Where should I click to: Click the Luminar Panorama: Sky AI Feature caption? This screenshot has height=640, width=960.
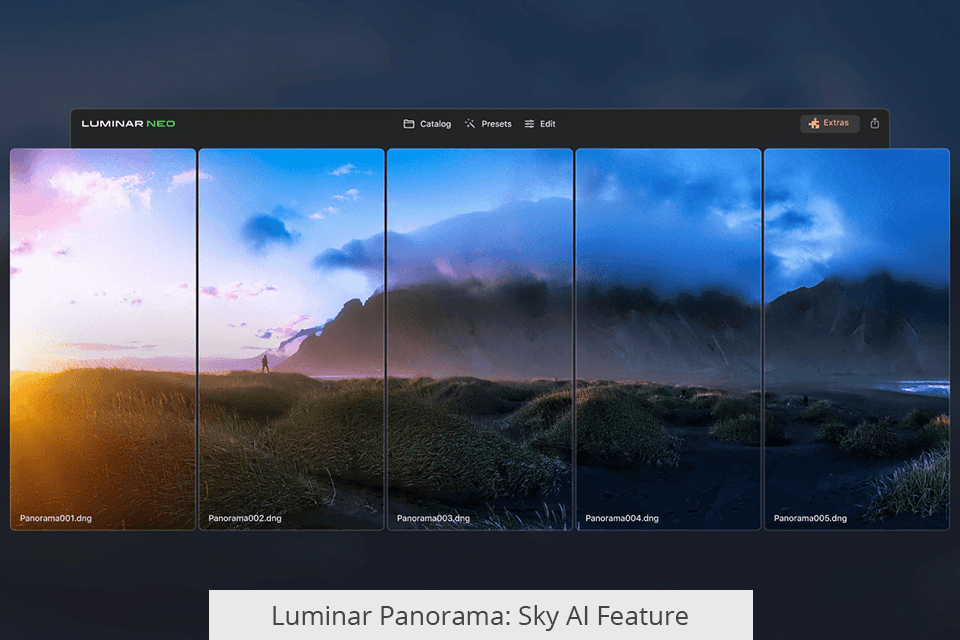point(481,616)
